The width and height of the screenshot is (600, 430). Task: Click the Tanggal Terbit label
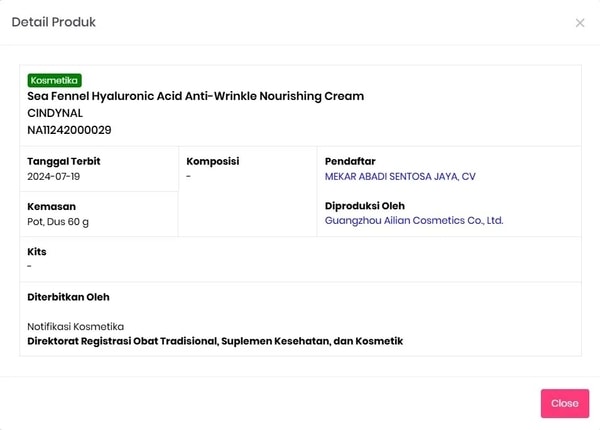click(x=64, y=161)
